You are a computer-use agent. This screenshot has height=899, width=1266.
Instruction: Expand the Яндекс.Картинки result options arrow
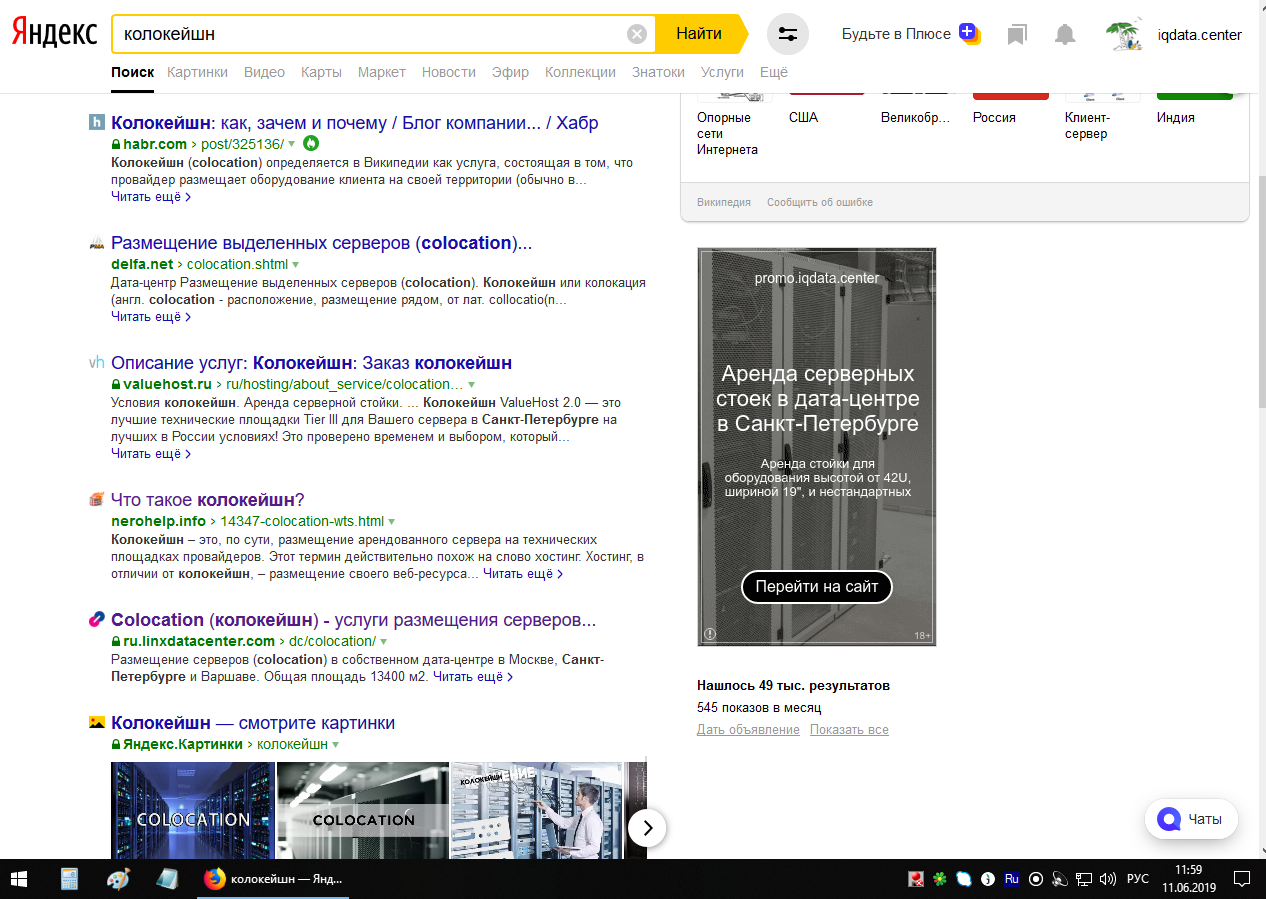[336, 745]
